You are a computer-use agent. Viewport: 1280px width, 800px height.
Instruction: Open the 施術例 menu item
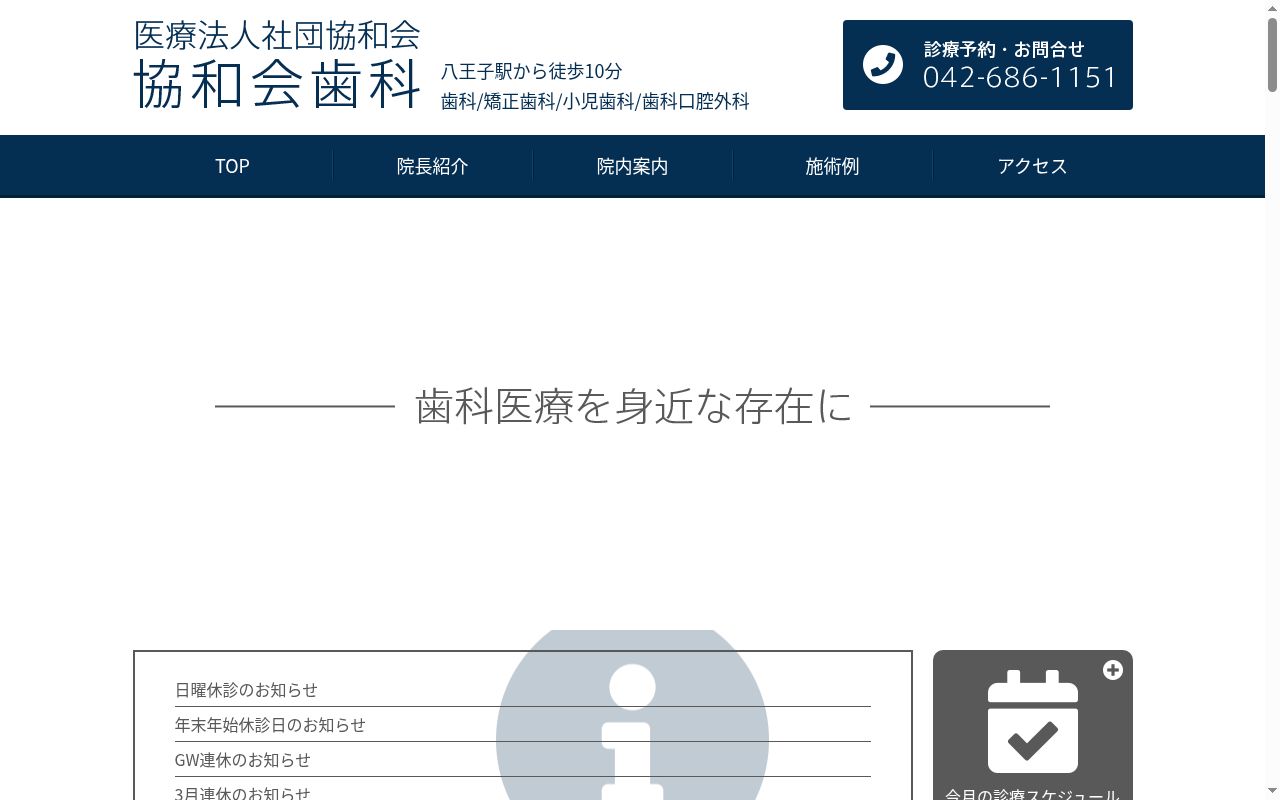pyautogui.click(x=832, y=166)
